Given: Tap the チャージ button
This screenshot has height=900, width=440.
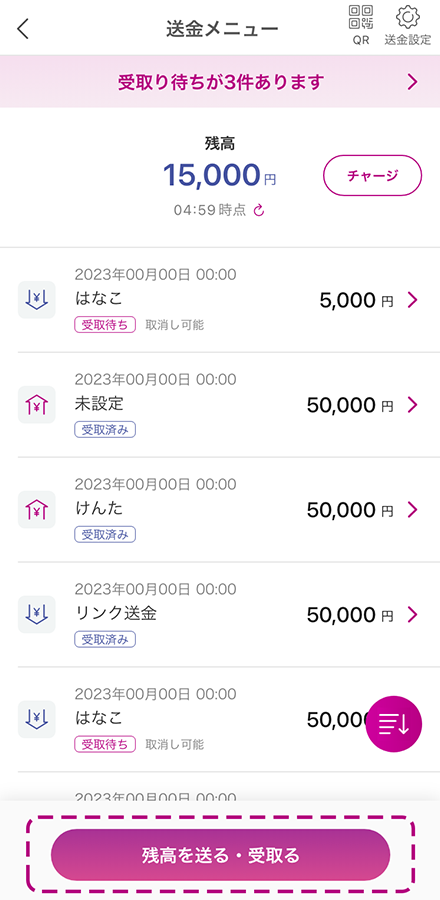Looking at the screenshot, I should pos(372,176).
